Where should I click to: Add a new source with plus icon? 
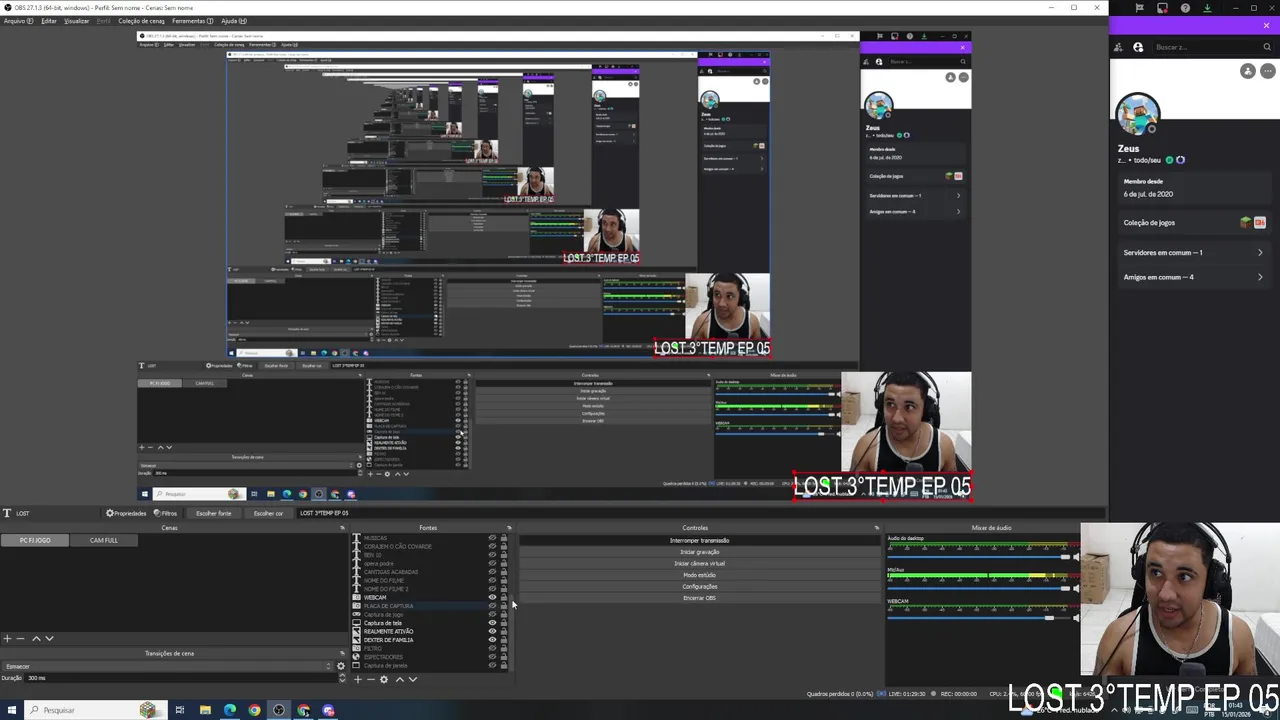pyautogui.click(x=358, y=680)
